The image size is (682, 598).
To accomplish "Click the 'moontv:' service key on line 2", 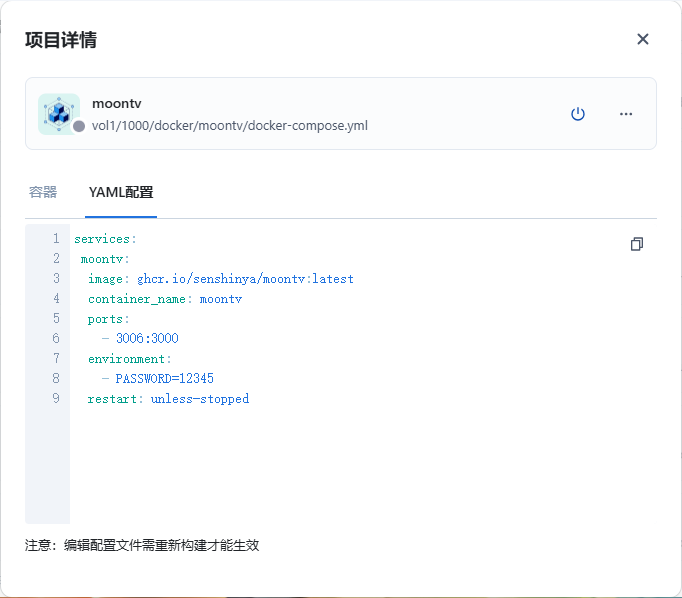I will click(105, 259).
